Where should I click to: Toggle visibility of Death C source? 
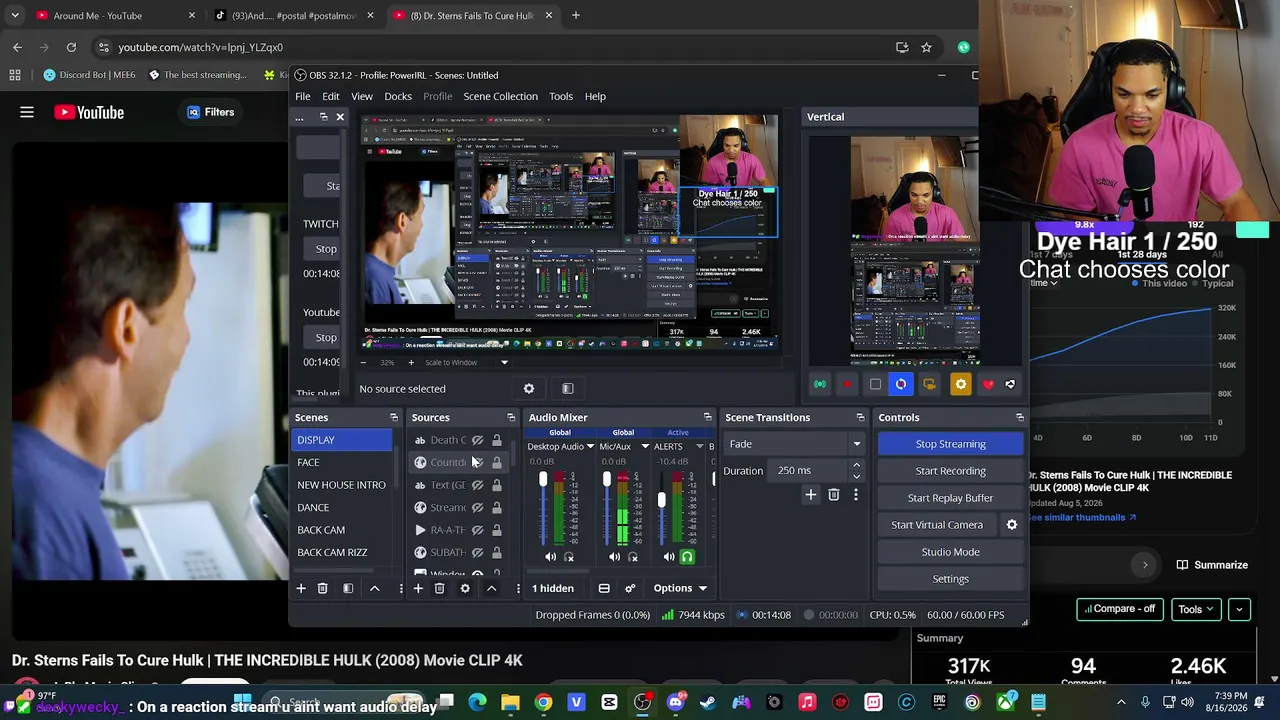(x=478, y=440)
